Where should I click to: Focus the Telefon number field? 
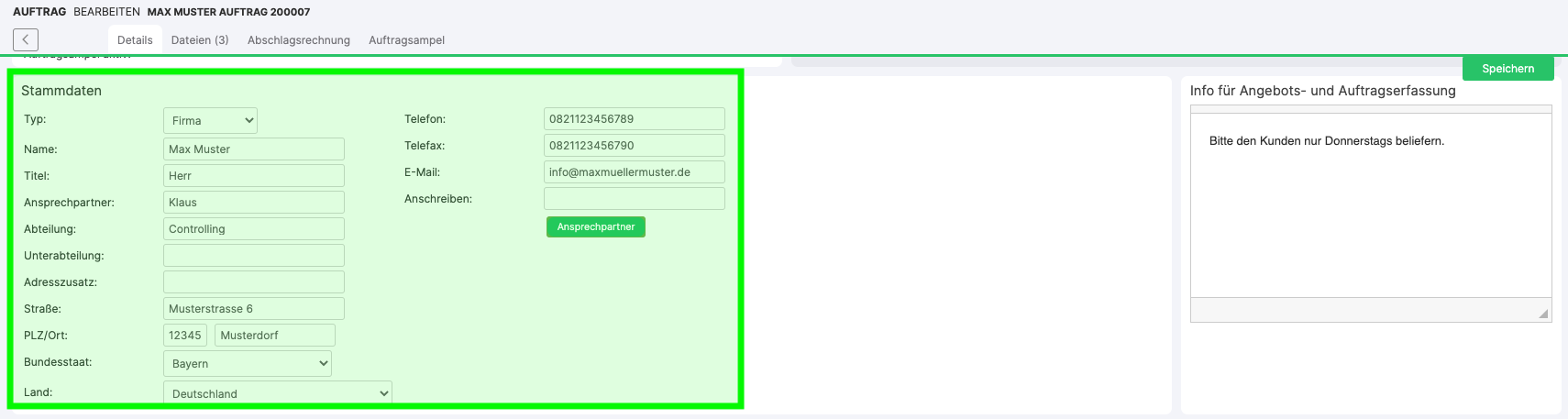click(634, 119)
